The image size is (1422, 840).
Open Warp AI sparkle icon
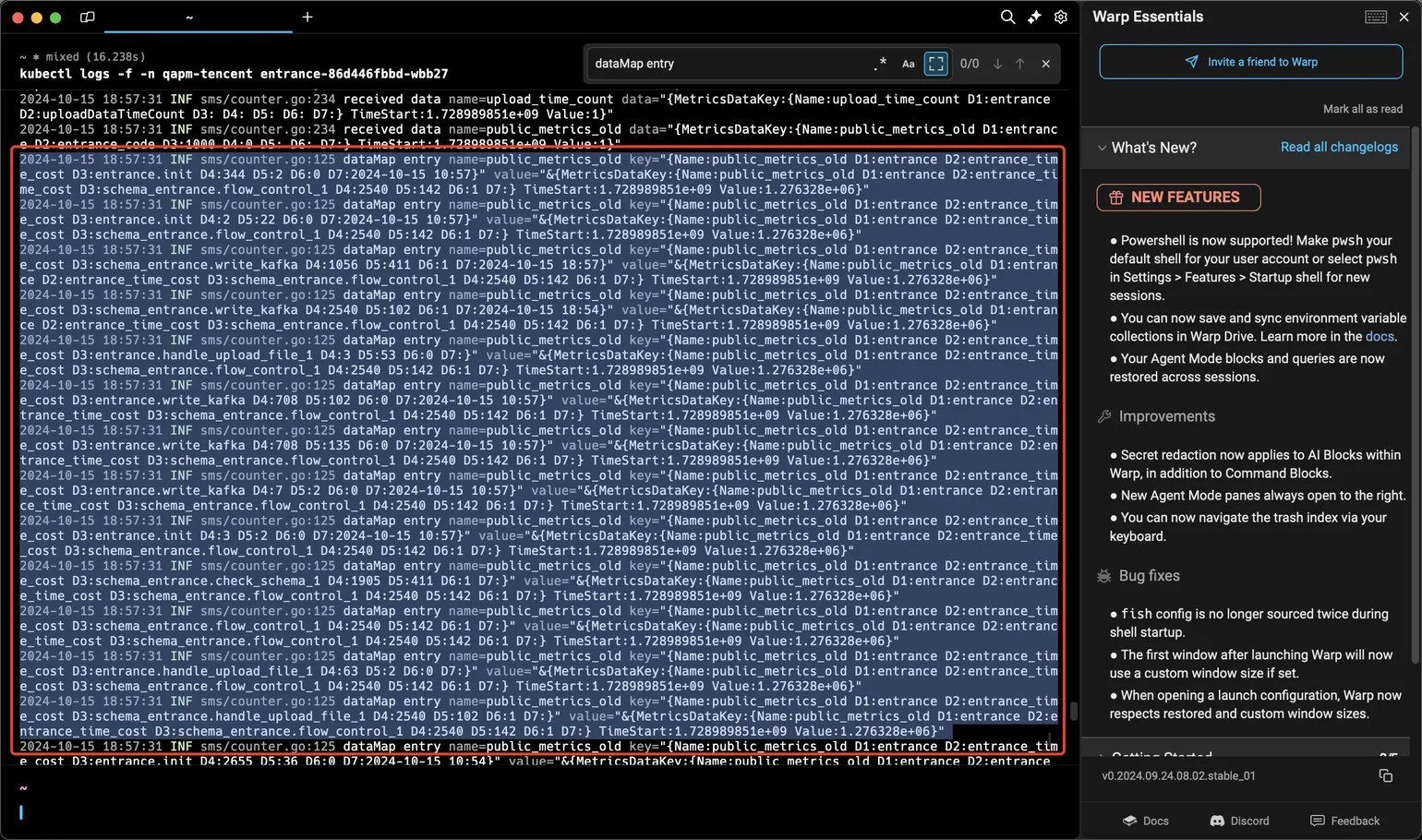click(x=1034, y=17)
